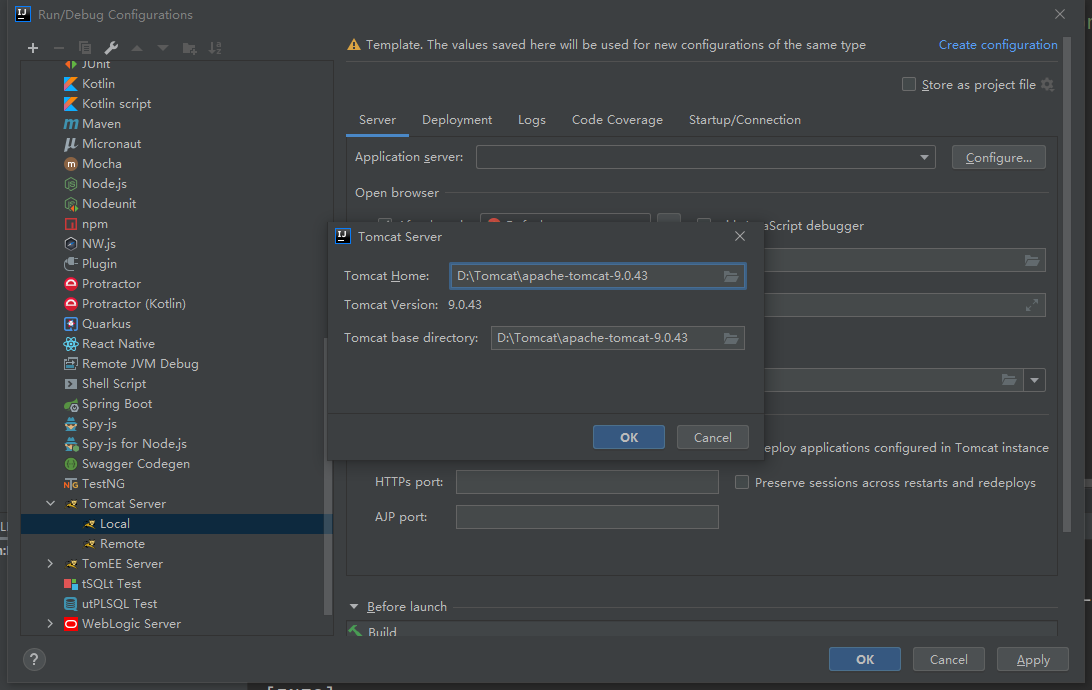
Task: Browse folder icon in JRE field
Action: click(1009, 380)
